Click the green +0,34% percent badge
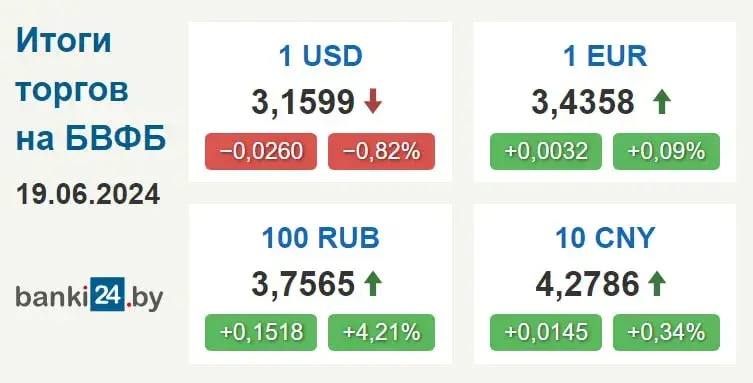This screenshot has height=383, width=753. click(667, 332)
